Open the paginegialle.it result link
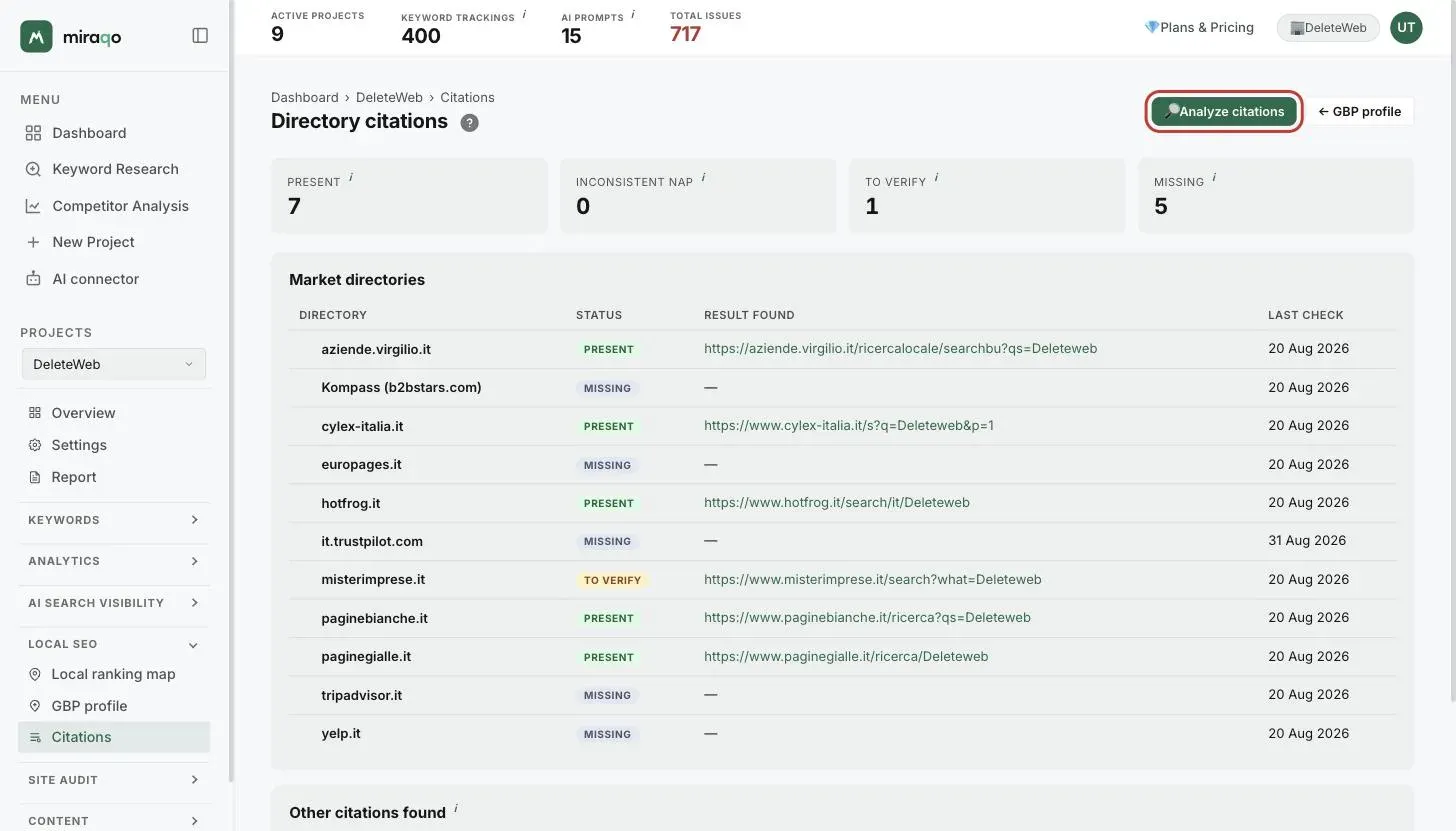Image resolution: width=1456 pixels, height=831 pixels. (846, 657)
